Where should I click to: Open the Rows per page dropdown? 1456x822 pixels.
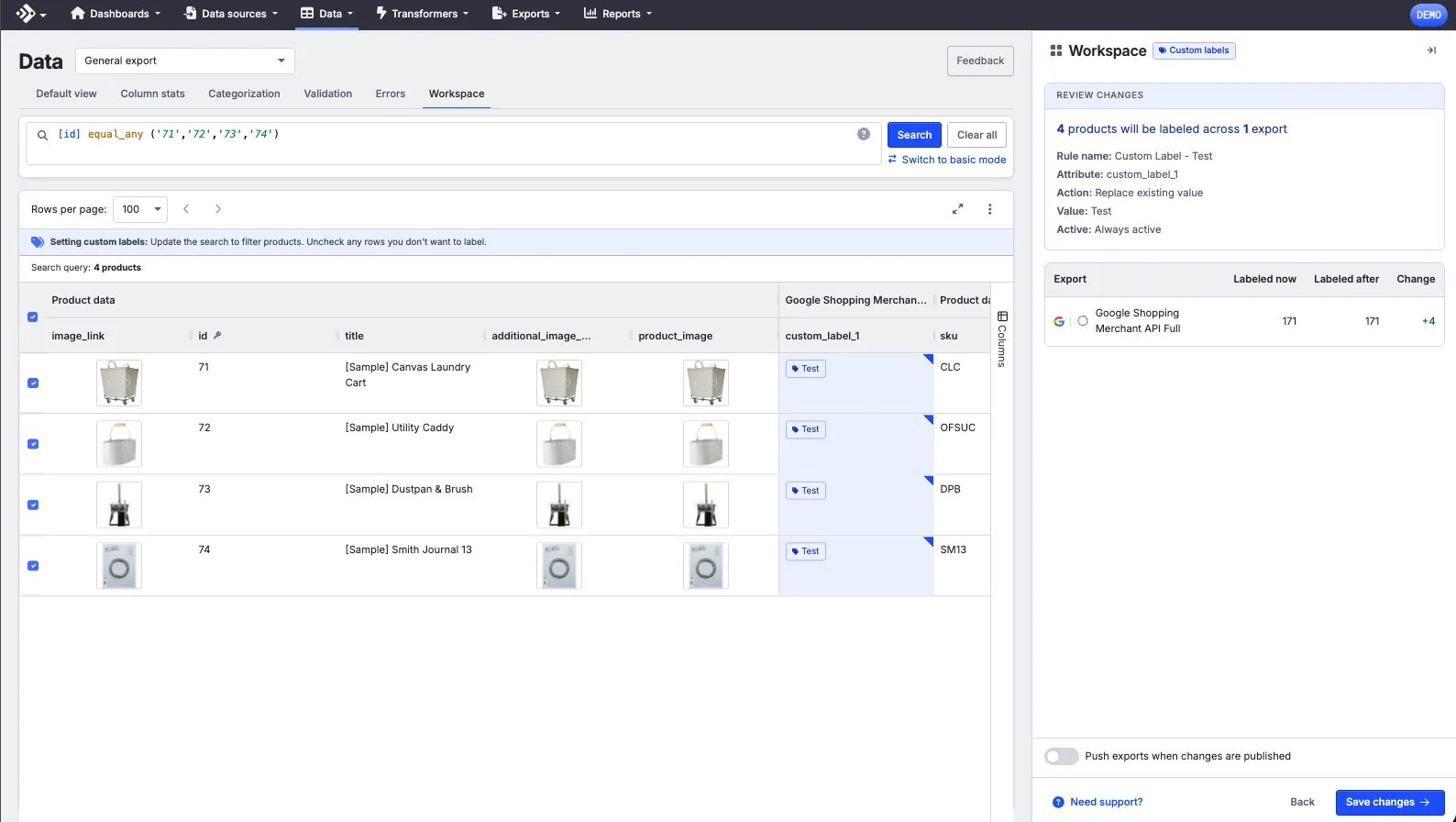click(x=140, y=209)
